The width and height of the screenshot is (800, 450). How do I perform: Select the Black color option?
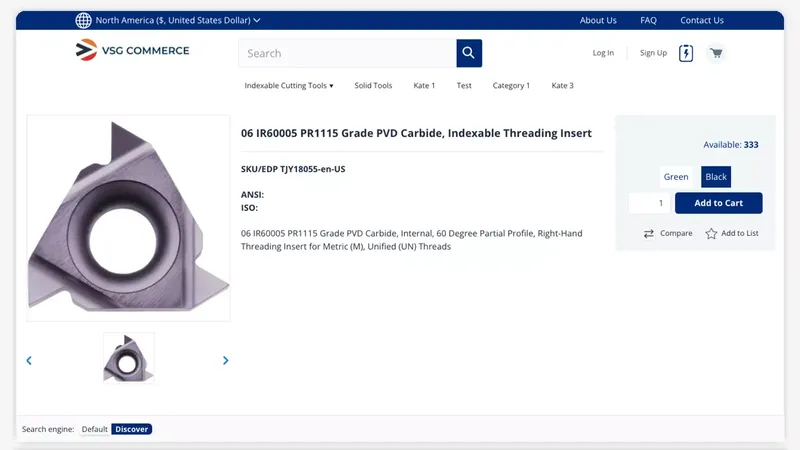(x=716, y=177)
